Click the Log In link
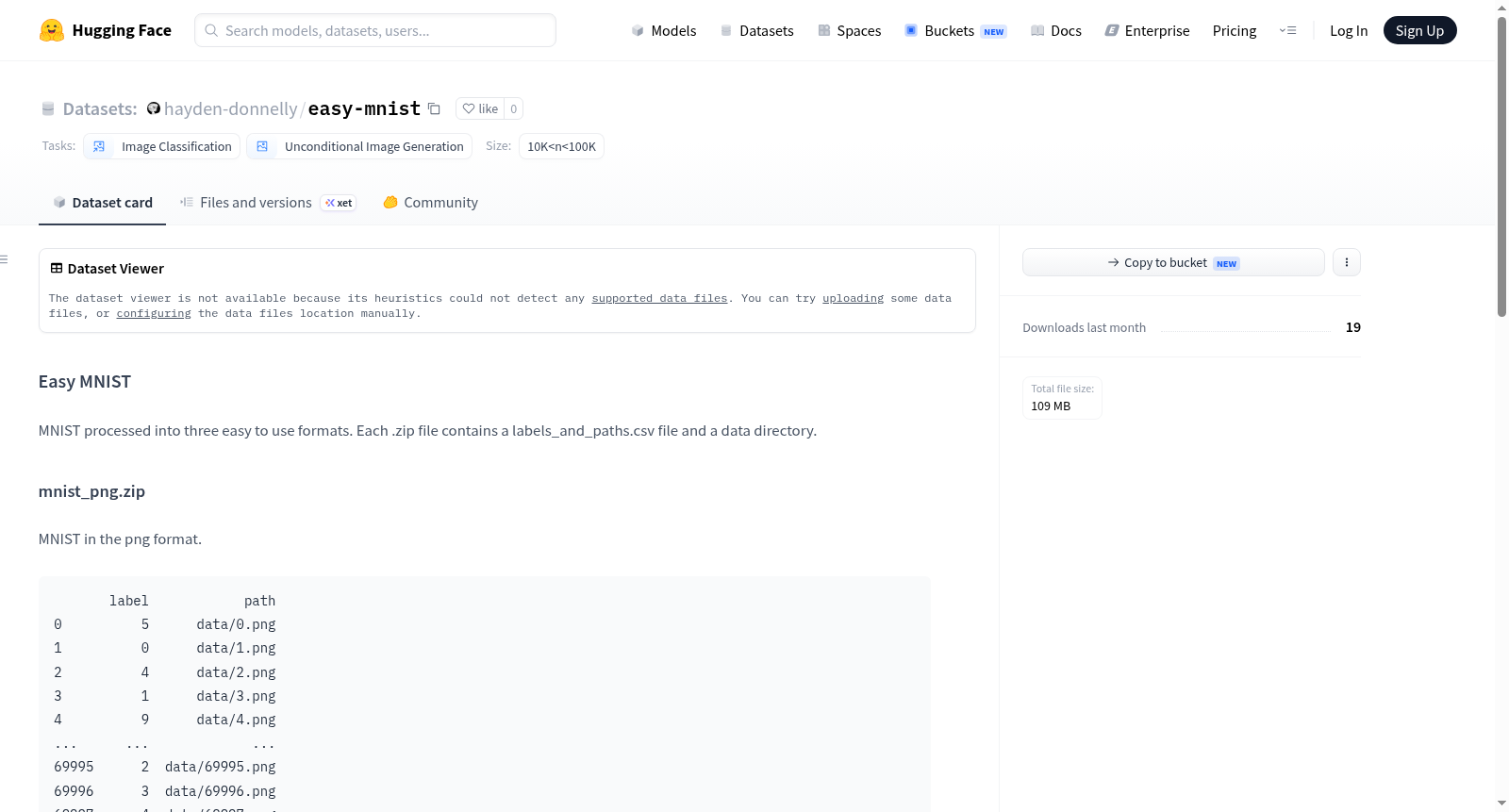 [1349, 30]
